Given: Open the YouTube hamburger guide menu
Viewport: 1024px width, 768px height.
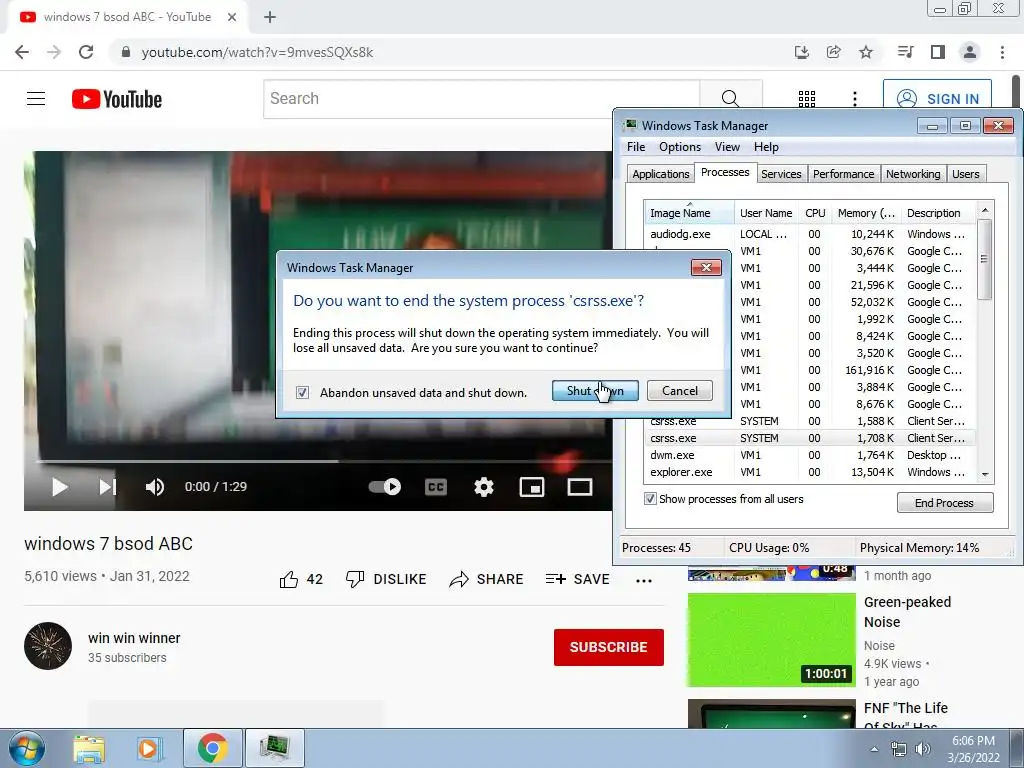Looking at the screenshot, I should (36, 99).
